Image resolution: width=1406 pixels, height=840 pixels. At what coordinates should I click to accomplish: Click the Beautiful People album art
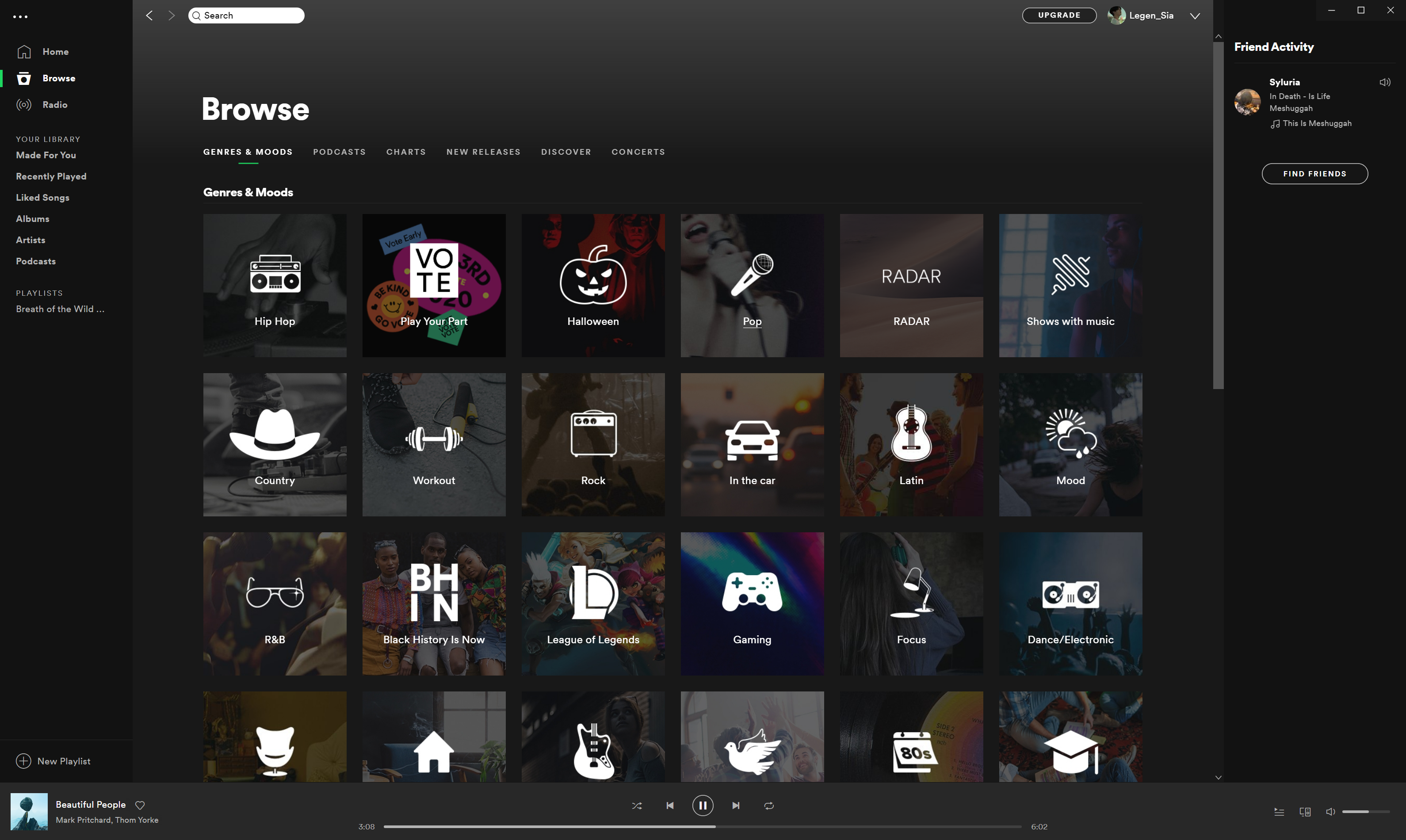coord(29,811)
